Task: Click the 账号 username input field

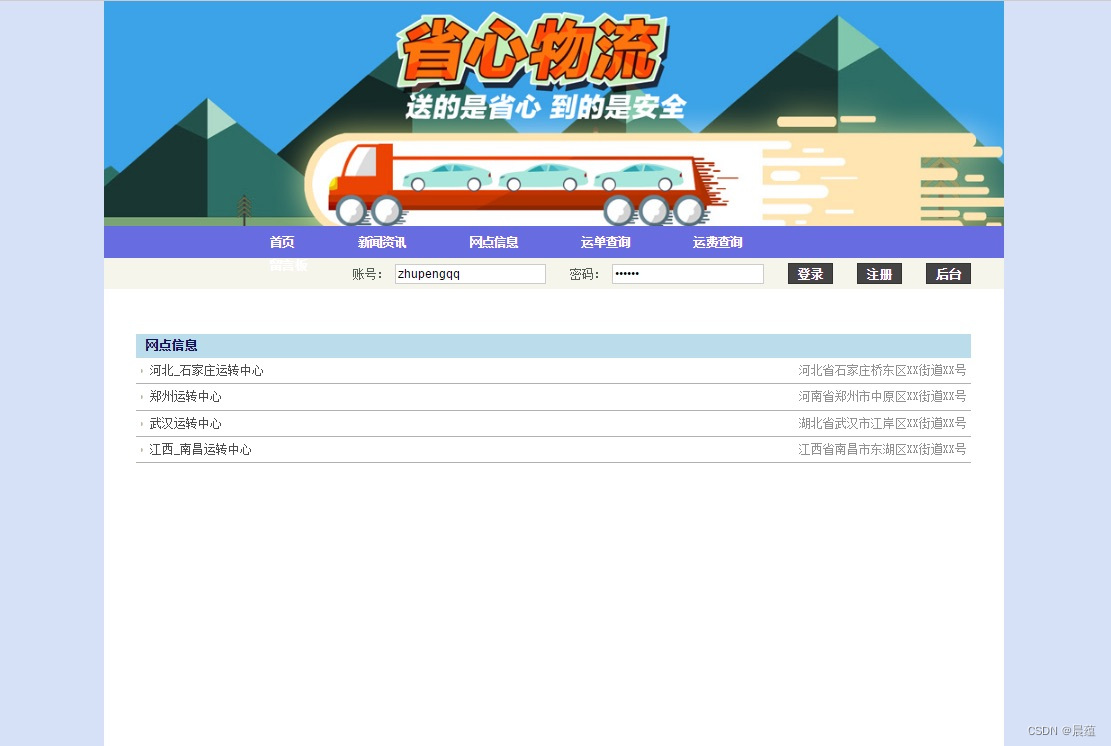Action: (x=470, y=273)
